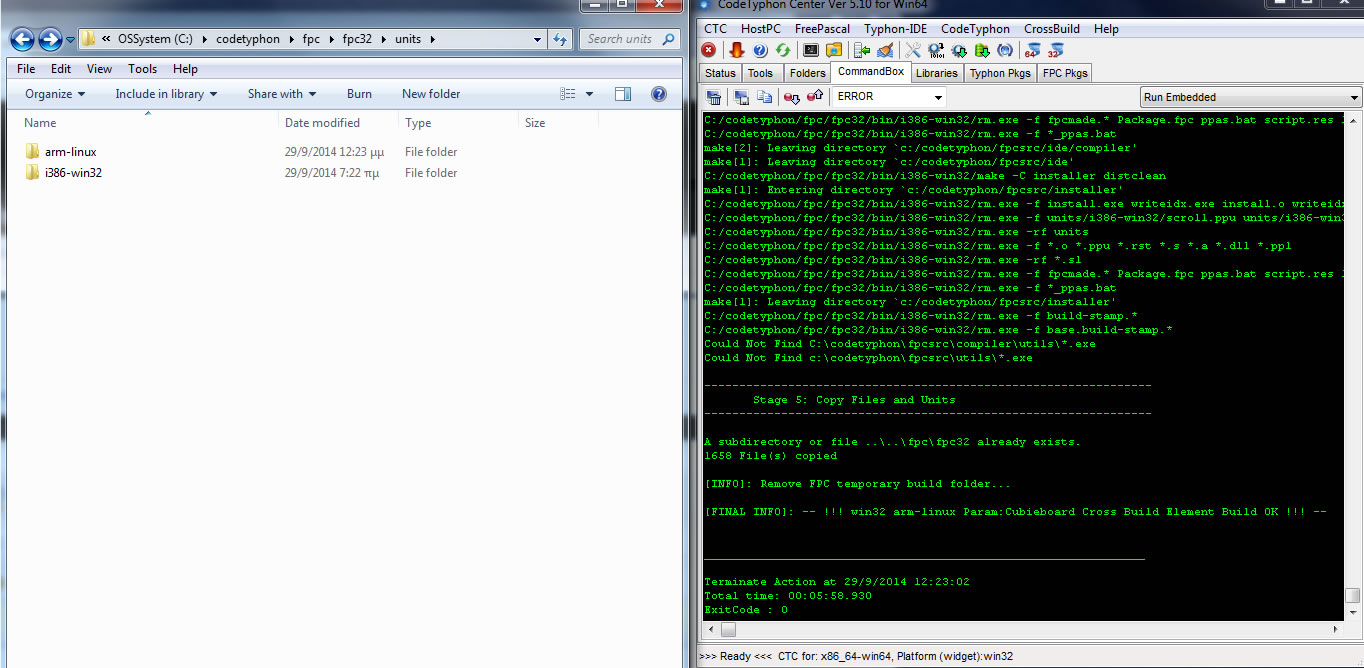Open the FreePascal menu
The width and height of the screenshot is (1364, 668).
tap(822, 29)
